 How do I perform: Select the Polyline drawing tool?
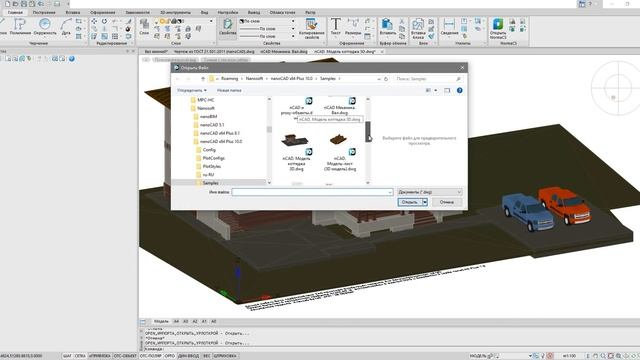point(20,27)
